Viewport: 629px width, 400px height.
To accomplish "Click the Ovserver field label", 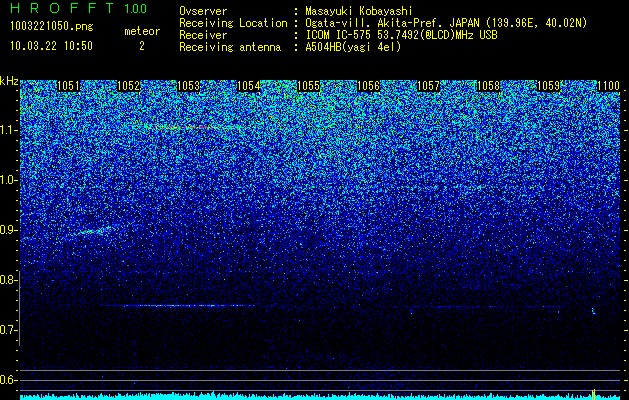I will [203, 11].
